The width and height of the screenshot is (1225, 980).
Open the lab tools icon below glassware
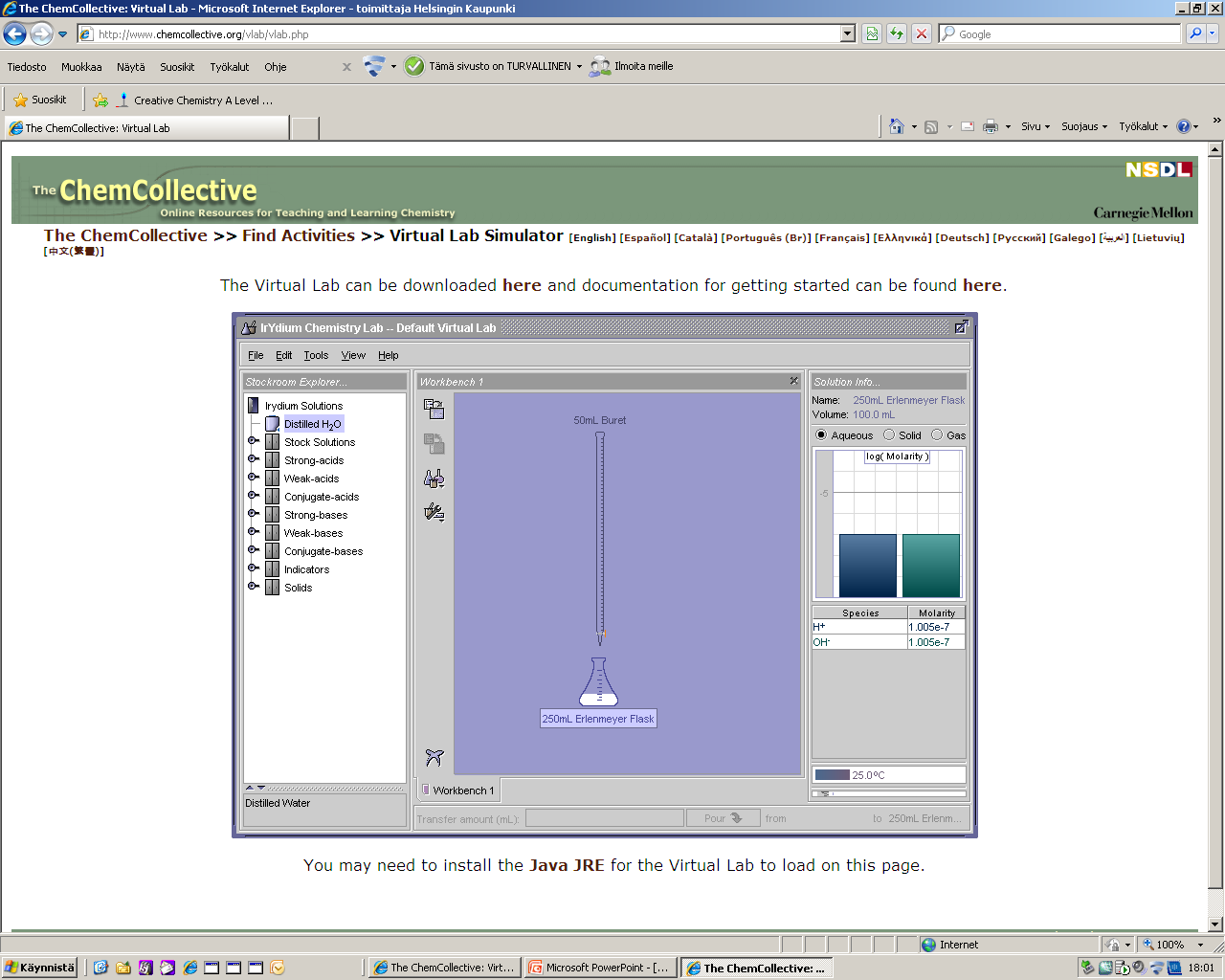click(x=434, y=513)
